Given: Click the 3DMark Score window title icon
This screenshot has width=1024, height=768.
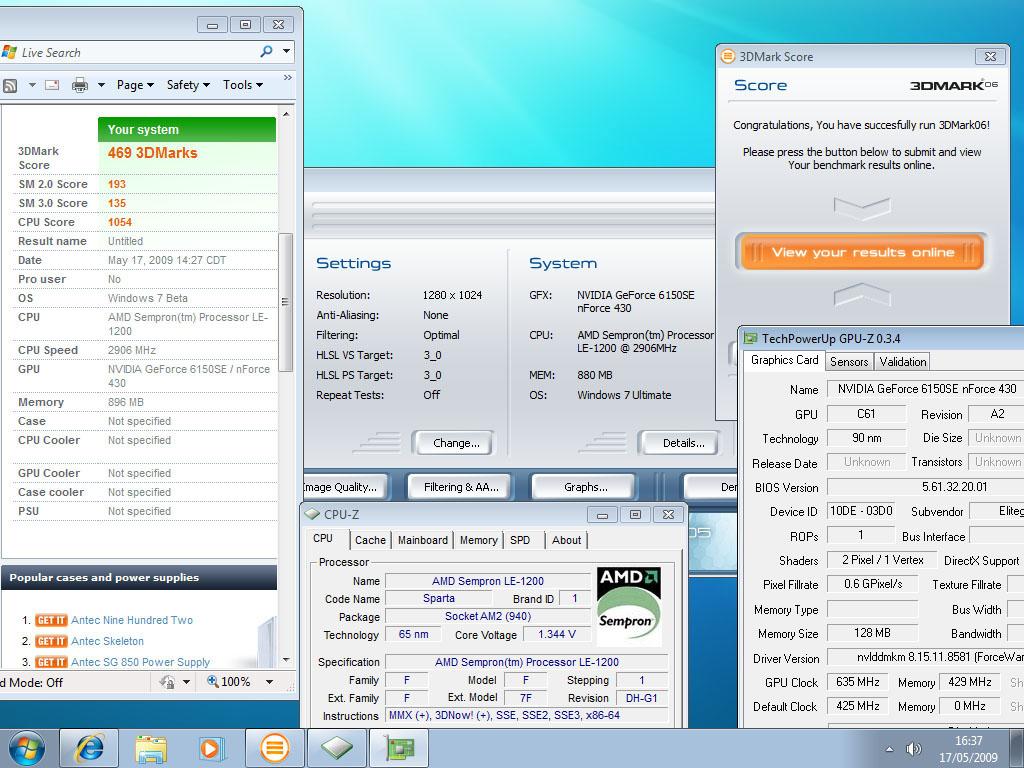Looking at the screenshot, I should click(727, 56).
